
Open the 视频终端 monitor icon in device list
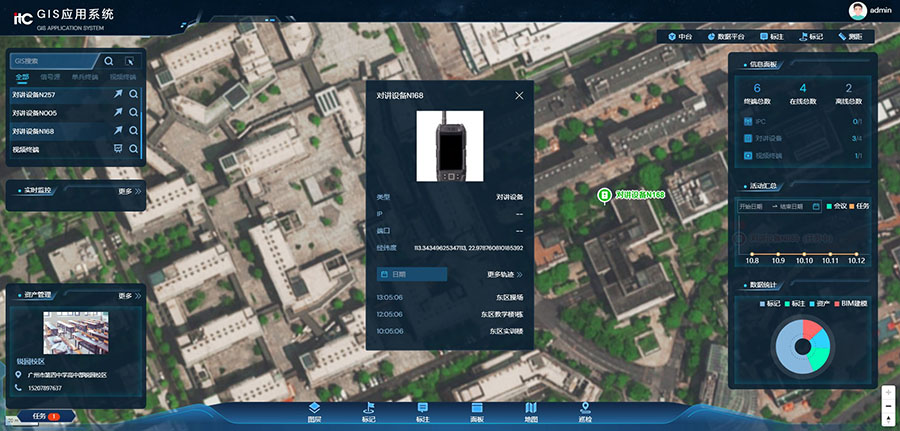coord(118,149)
